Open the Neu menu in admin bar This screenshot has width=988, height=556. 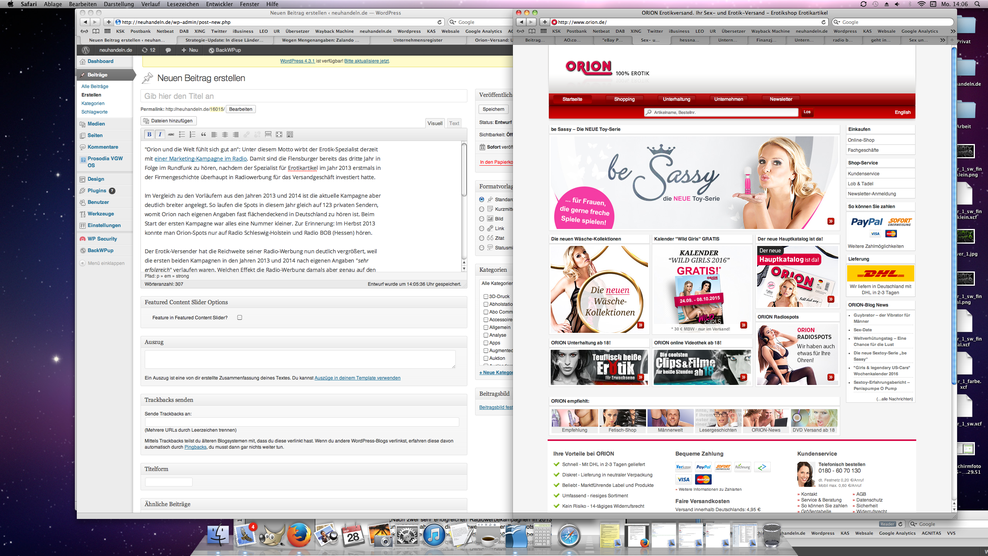click(190, 50)
